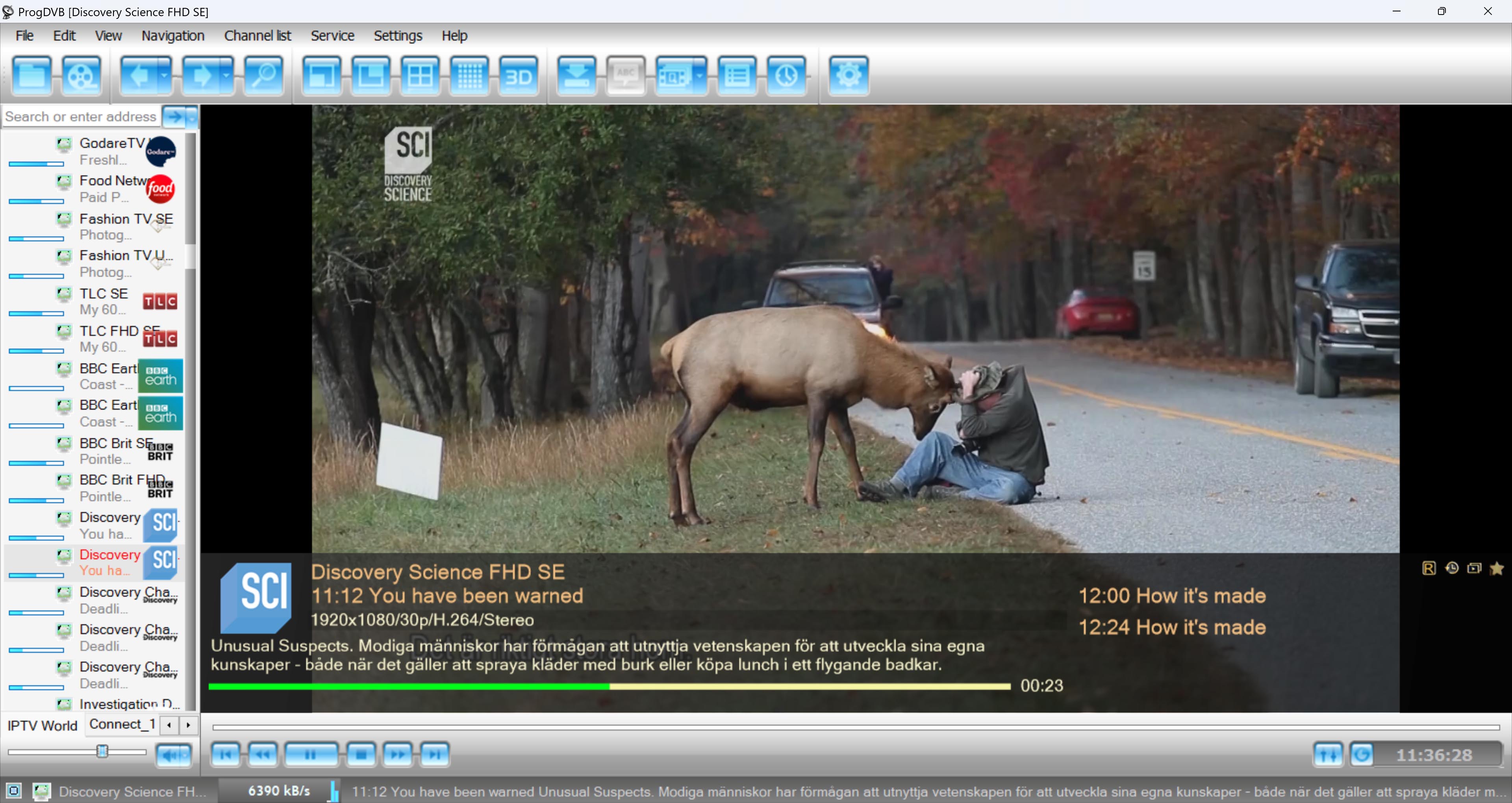Open the 2x2 mosaic grid view icon
The image size is (1512, 803).
click(420, 75)
